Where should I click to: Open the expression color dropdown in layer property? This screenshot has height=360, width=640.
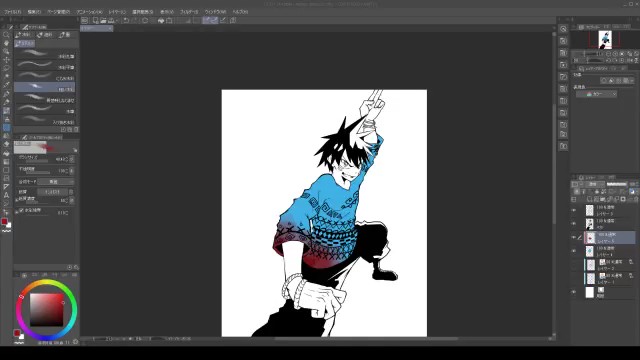[596, 94]
